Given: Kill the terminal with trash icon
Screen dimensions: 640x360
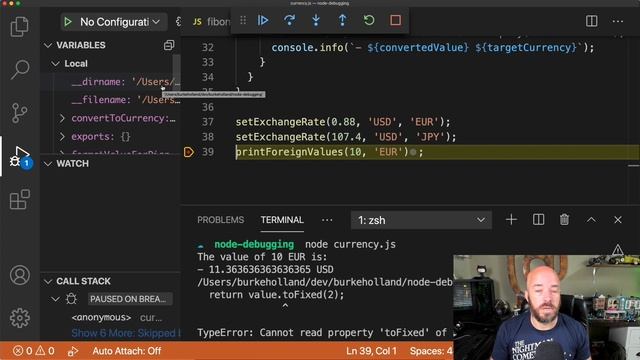Looking at the screenshot, I should pos(564,220).
